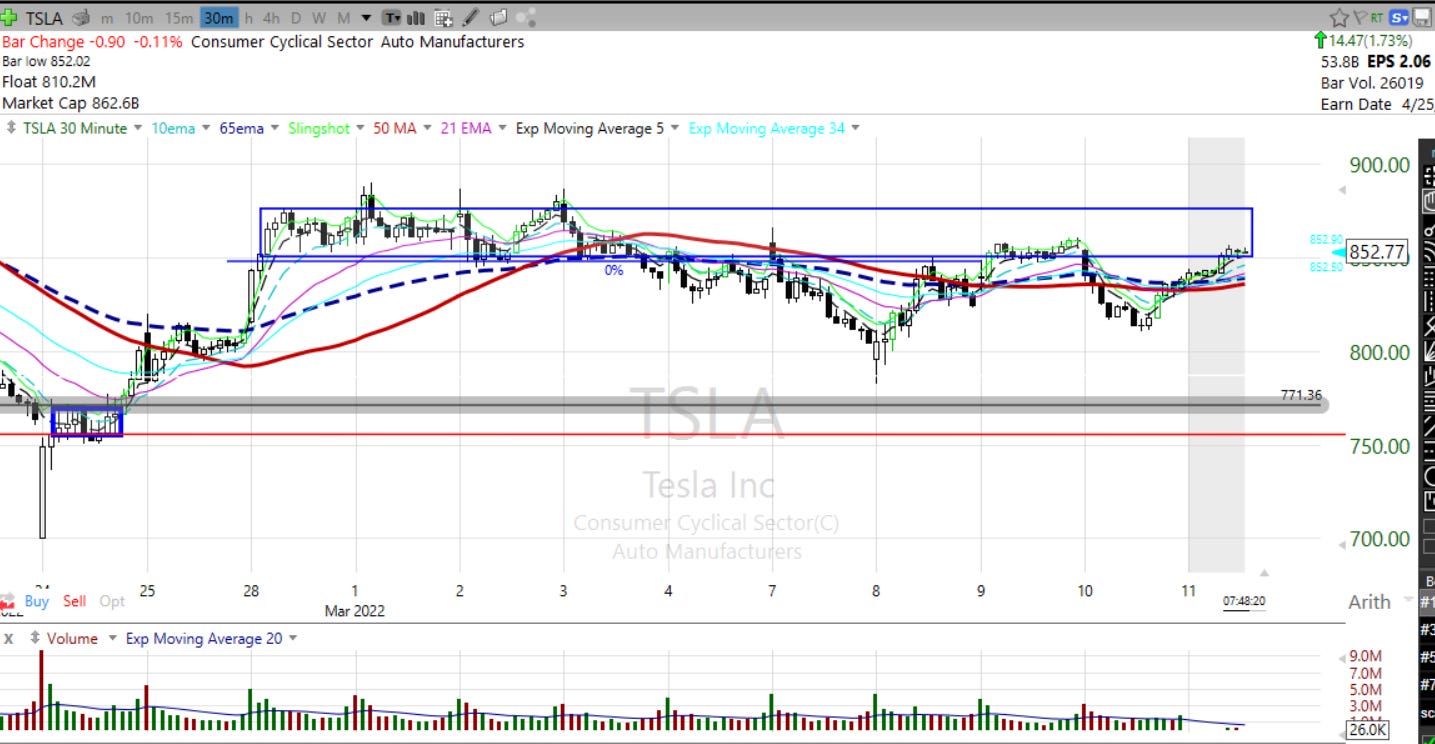
Task: Click the trade arrows icon beside Buy
Action: point(9,602)
